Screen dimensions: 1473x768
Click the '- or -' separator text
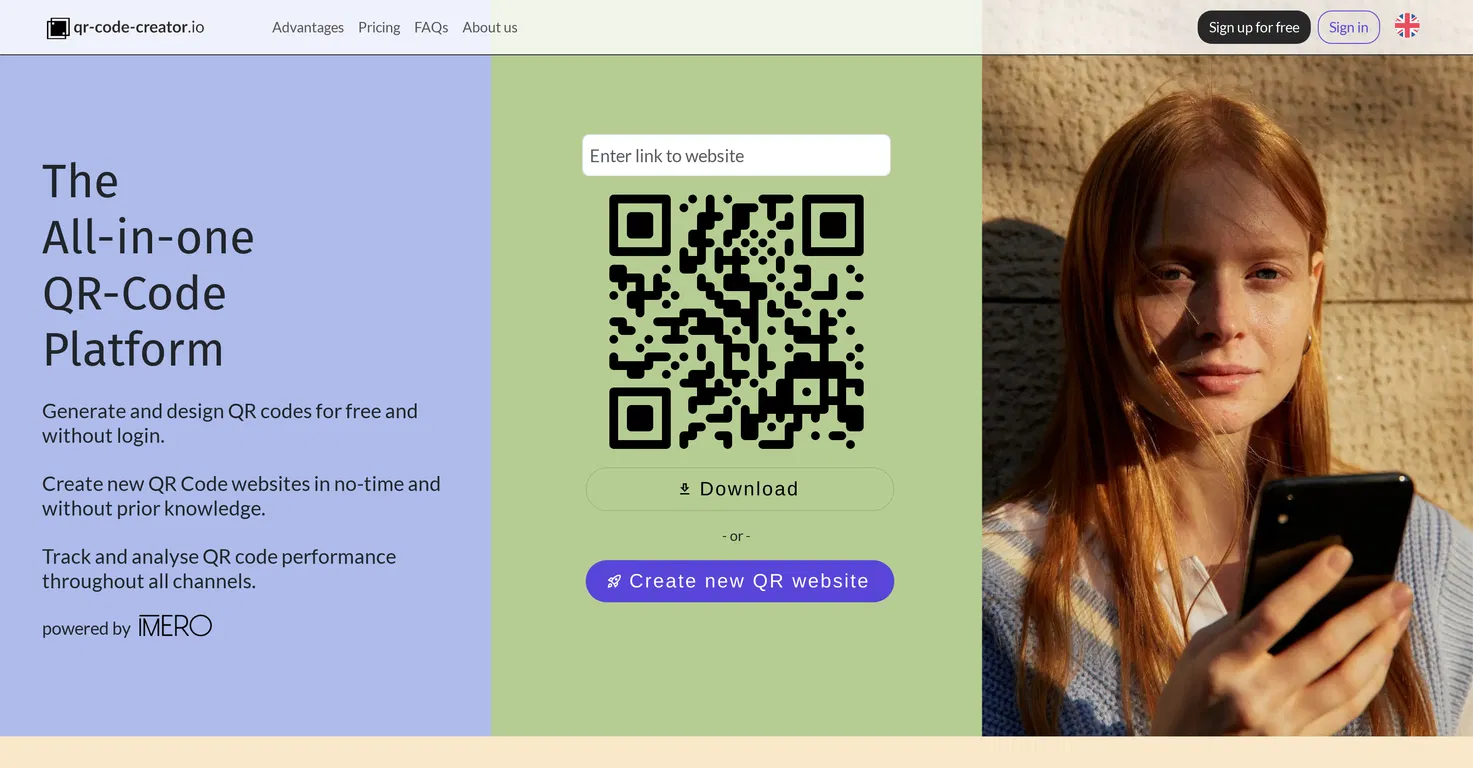coord(736,536)
